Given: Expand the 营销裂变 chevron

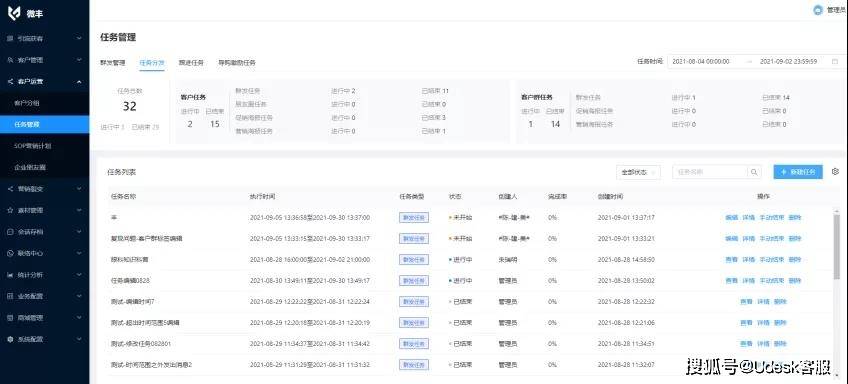Looking at the screenshot, I should 79,189.
